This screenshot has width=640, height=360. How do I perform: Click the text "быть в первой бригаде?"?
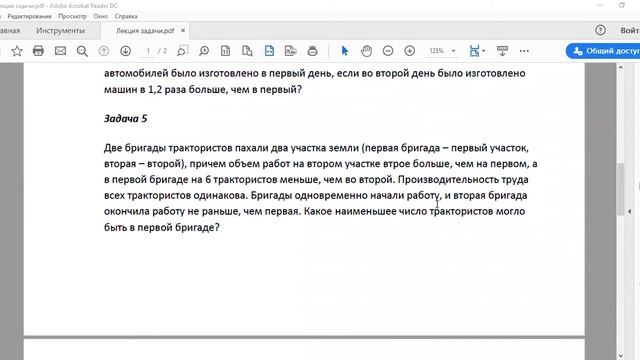pyautogui.click(x=162, y=227)
